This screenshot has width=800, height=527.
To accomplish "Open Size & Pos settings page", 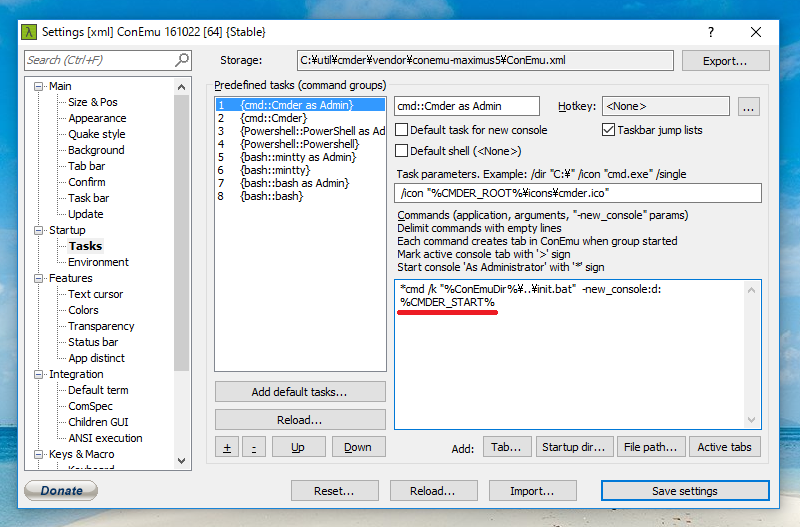I will [93, 102].
